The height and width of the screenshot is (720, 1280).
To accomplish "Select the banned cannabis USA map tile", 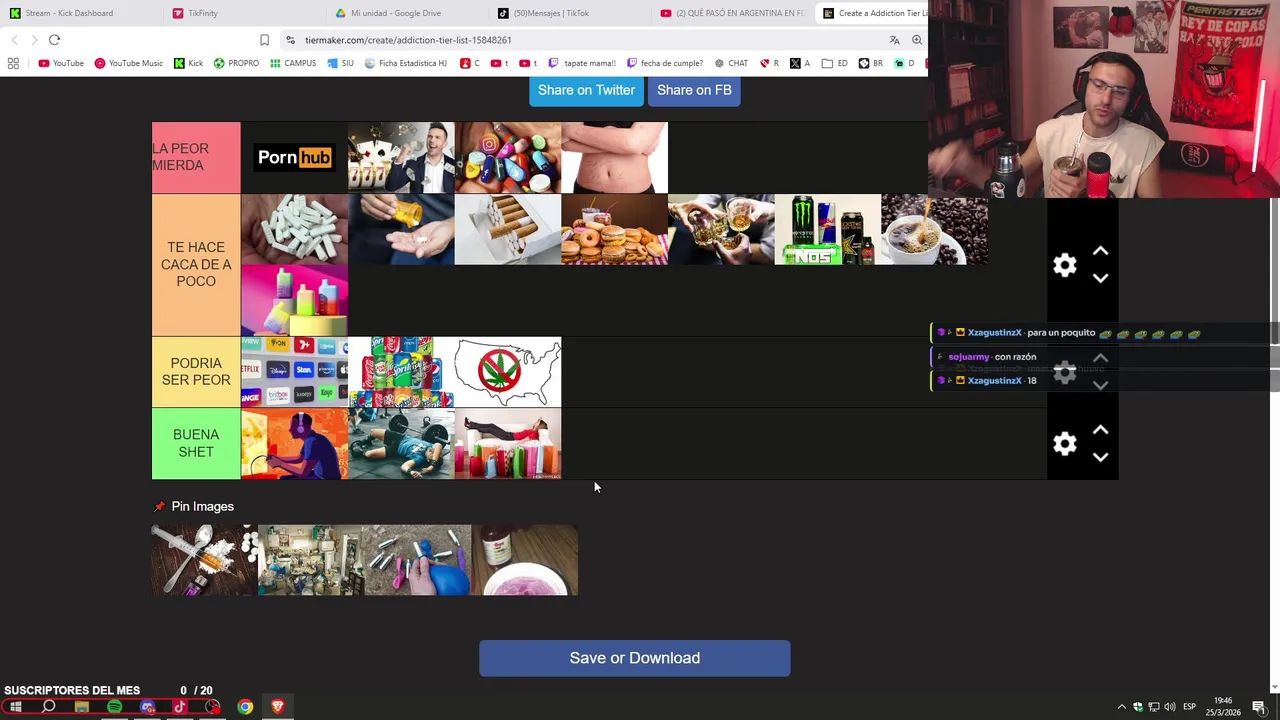I will point(508,373).
